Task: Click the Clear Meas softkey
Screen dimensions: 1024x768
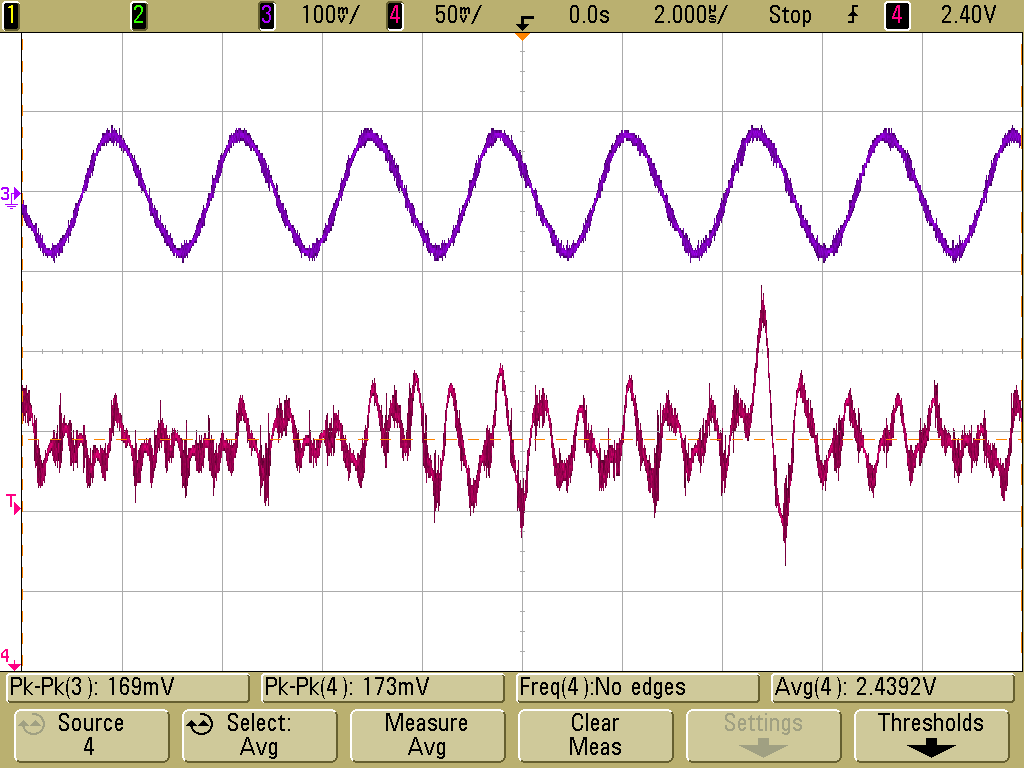Action: [595, 735]
